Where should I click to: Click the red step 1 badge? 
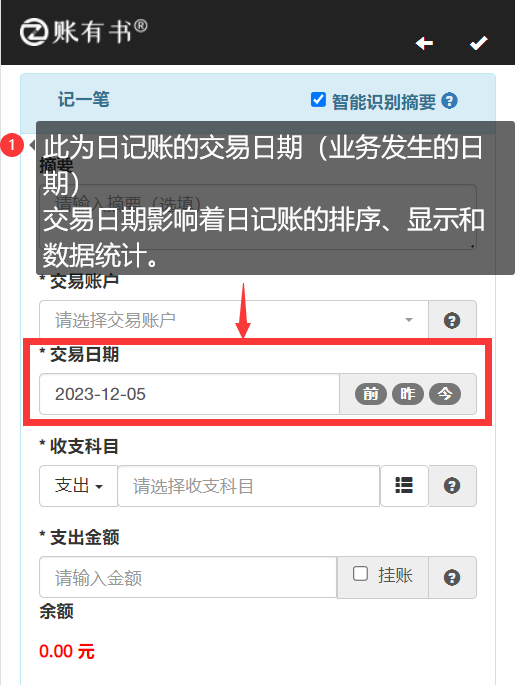point(12,145)
